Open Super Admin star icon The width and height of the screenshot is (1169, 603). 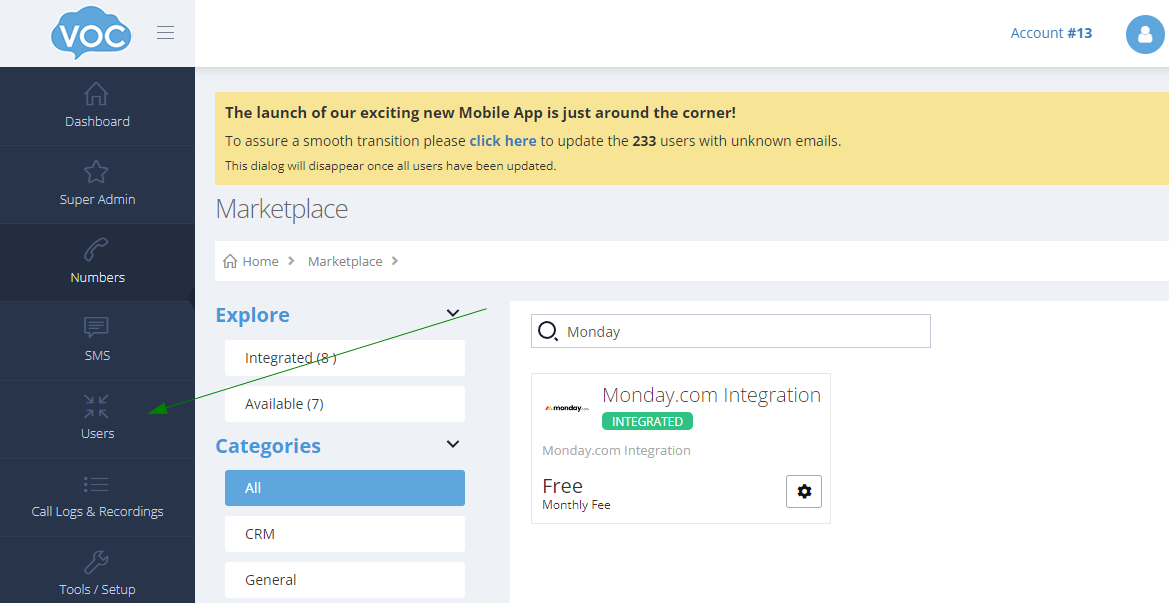[97, 172]
